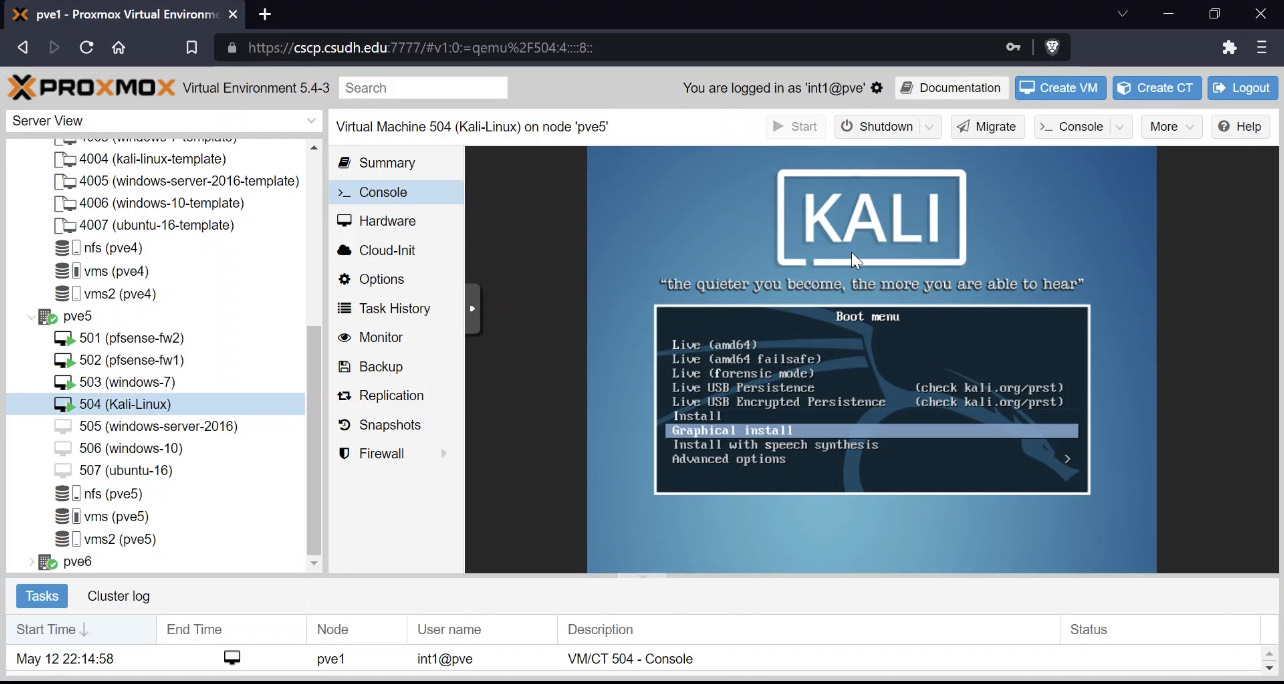This screenshot has width=1284, height=684.
Task: Focus the Proxmox Search field
Action: click(423, 88)
